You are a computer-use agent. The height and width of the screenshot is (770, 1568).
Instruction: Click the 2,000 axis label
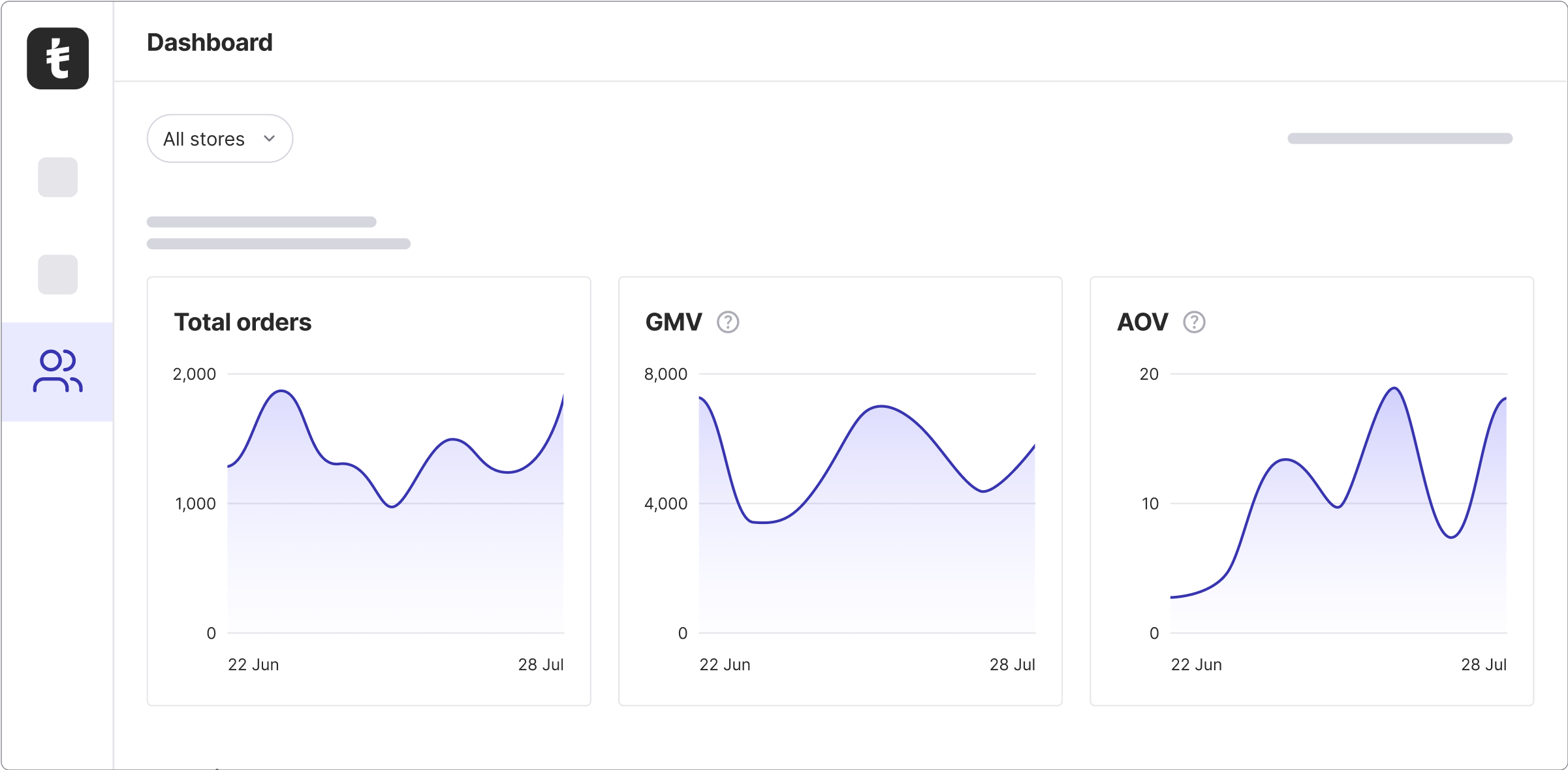[194, 374]
